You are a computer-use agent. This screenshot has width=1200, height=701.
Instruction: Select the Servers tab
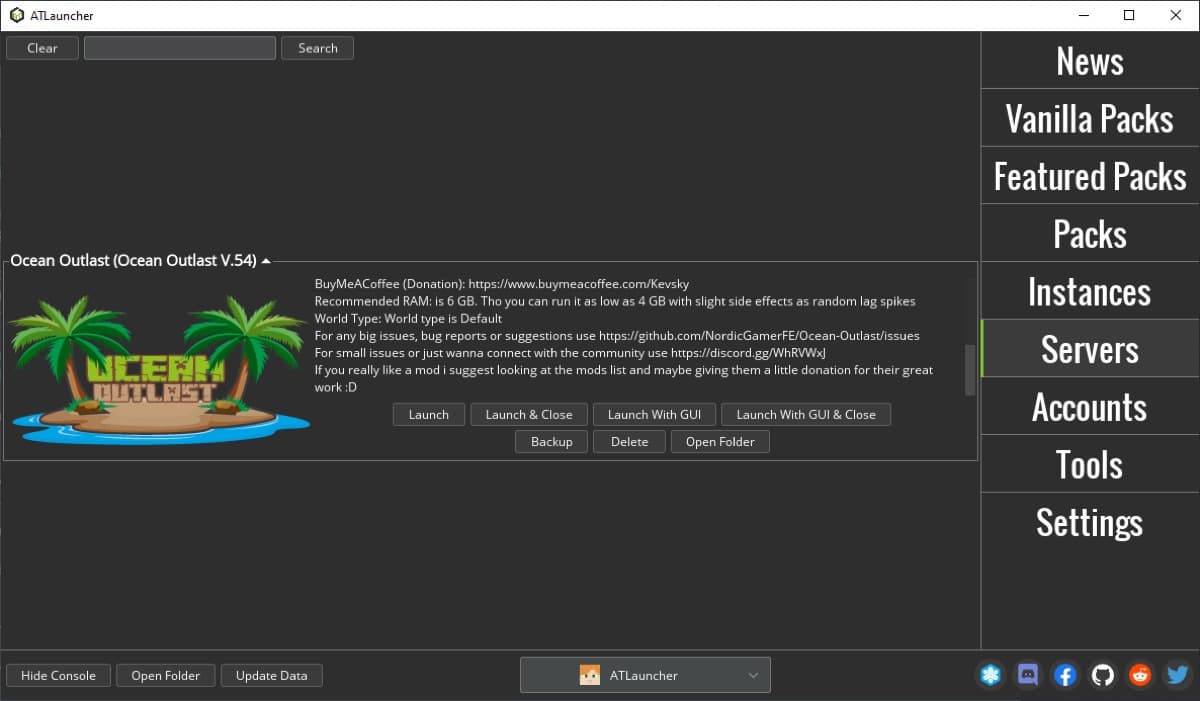pyautogui.click(x=1090, y=349)
